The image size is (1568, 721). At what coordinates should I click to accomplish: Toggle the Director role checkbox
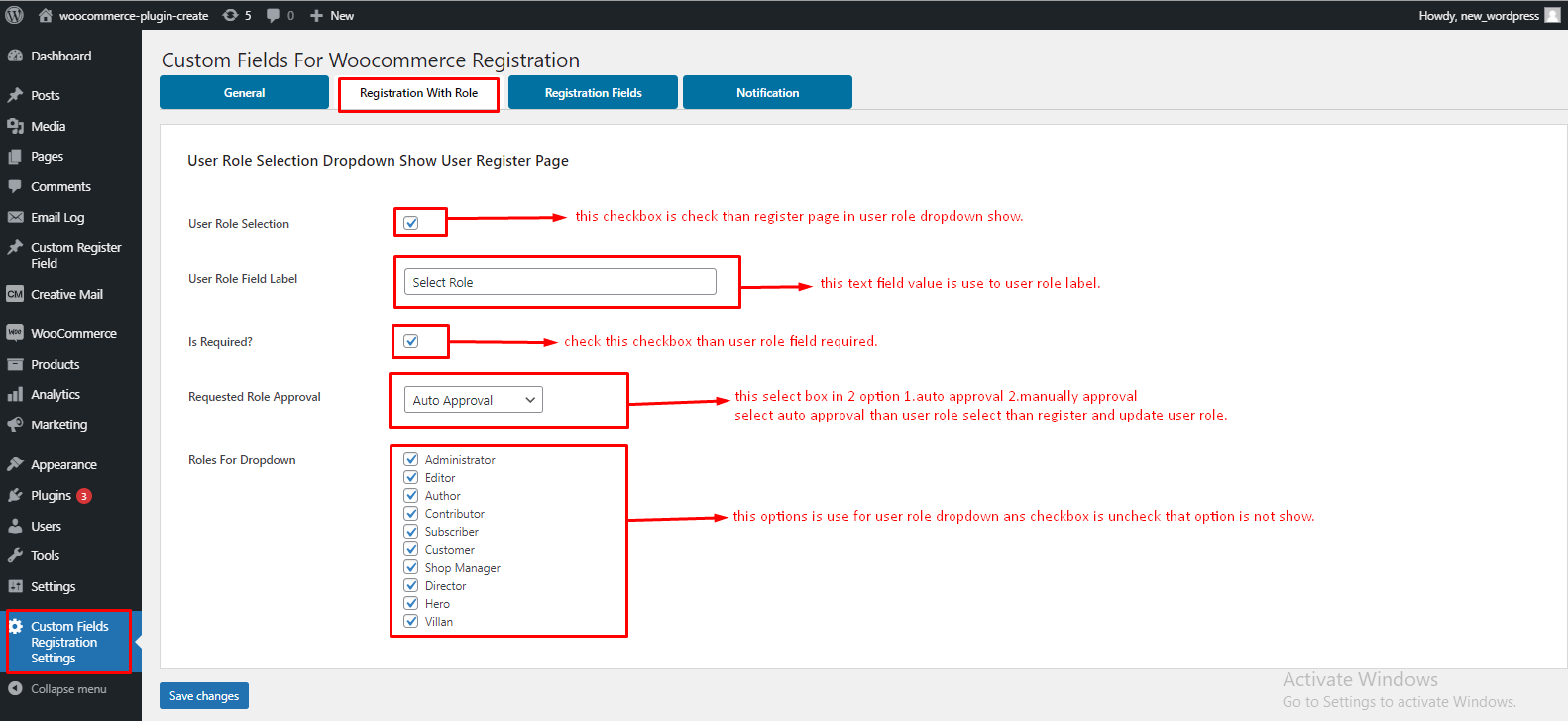411,585
